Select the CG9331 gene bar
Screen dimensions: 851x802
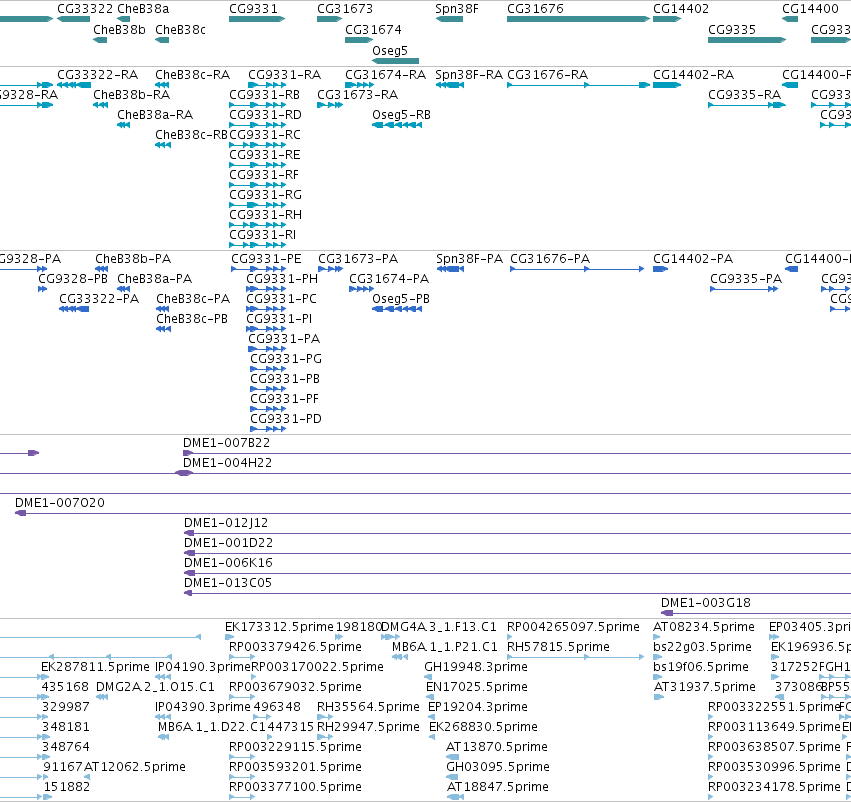(x=257, y=19)
